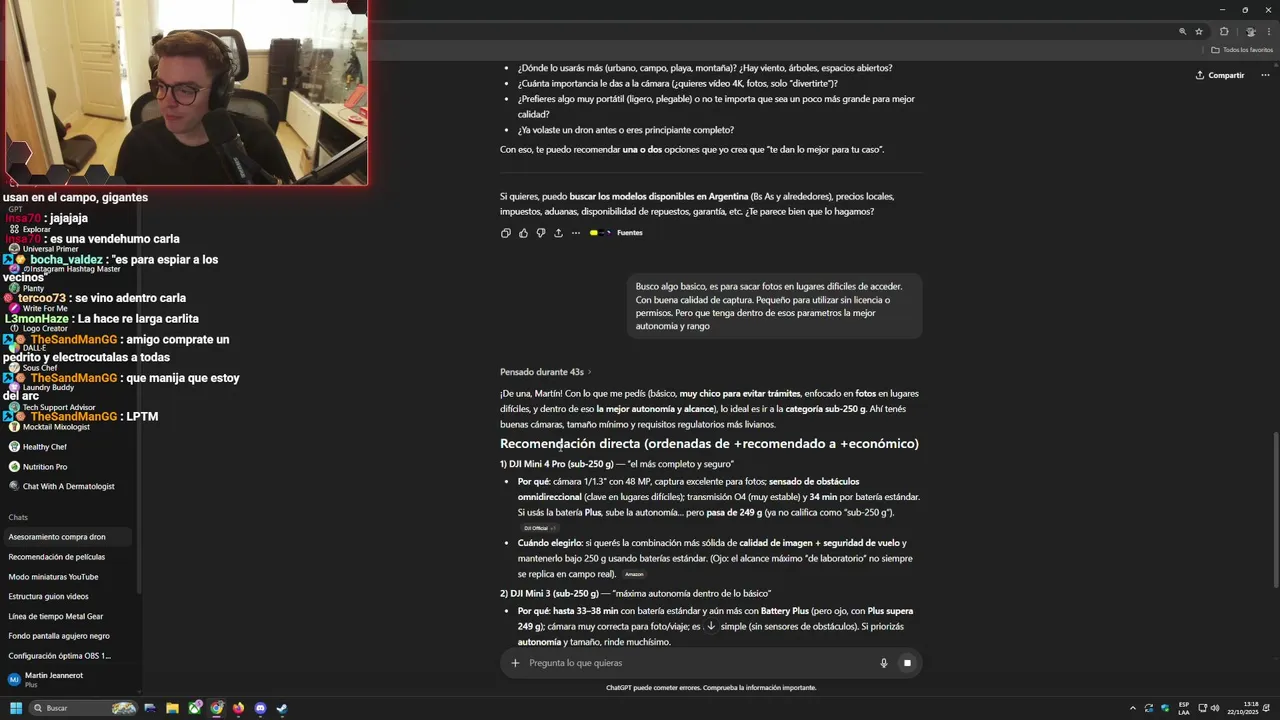Open the Mocktail Mixologist GPT
Viewport: 1280px width, 720px height.
coord(66,427)
